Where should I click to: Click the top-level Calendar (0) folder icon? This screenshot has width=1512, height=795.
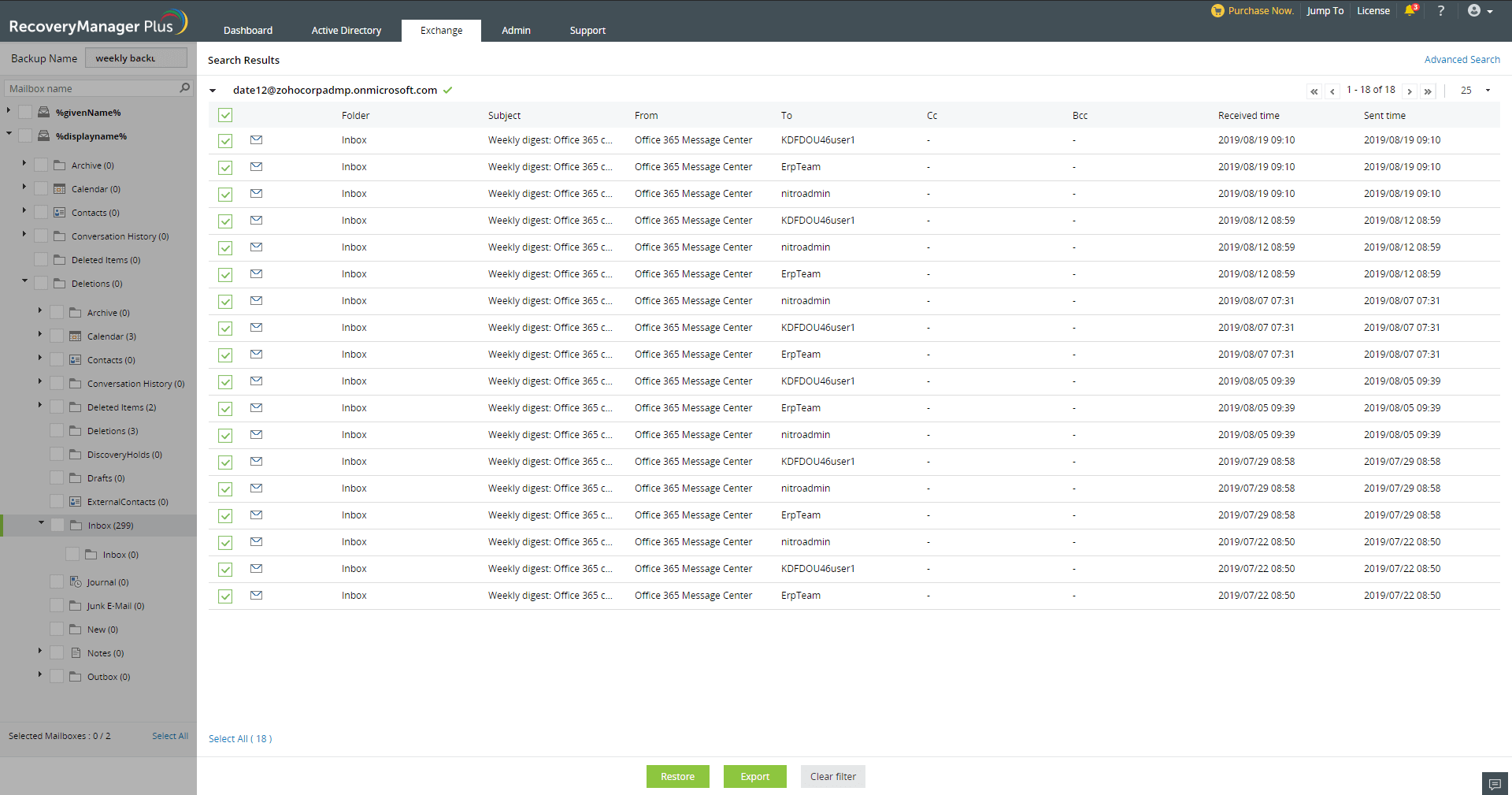click(x=60, y=189)
